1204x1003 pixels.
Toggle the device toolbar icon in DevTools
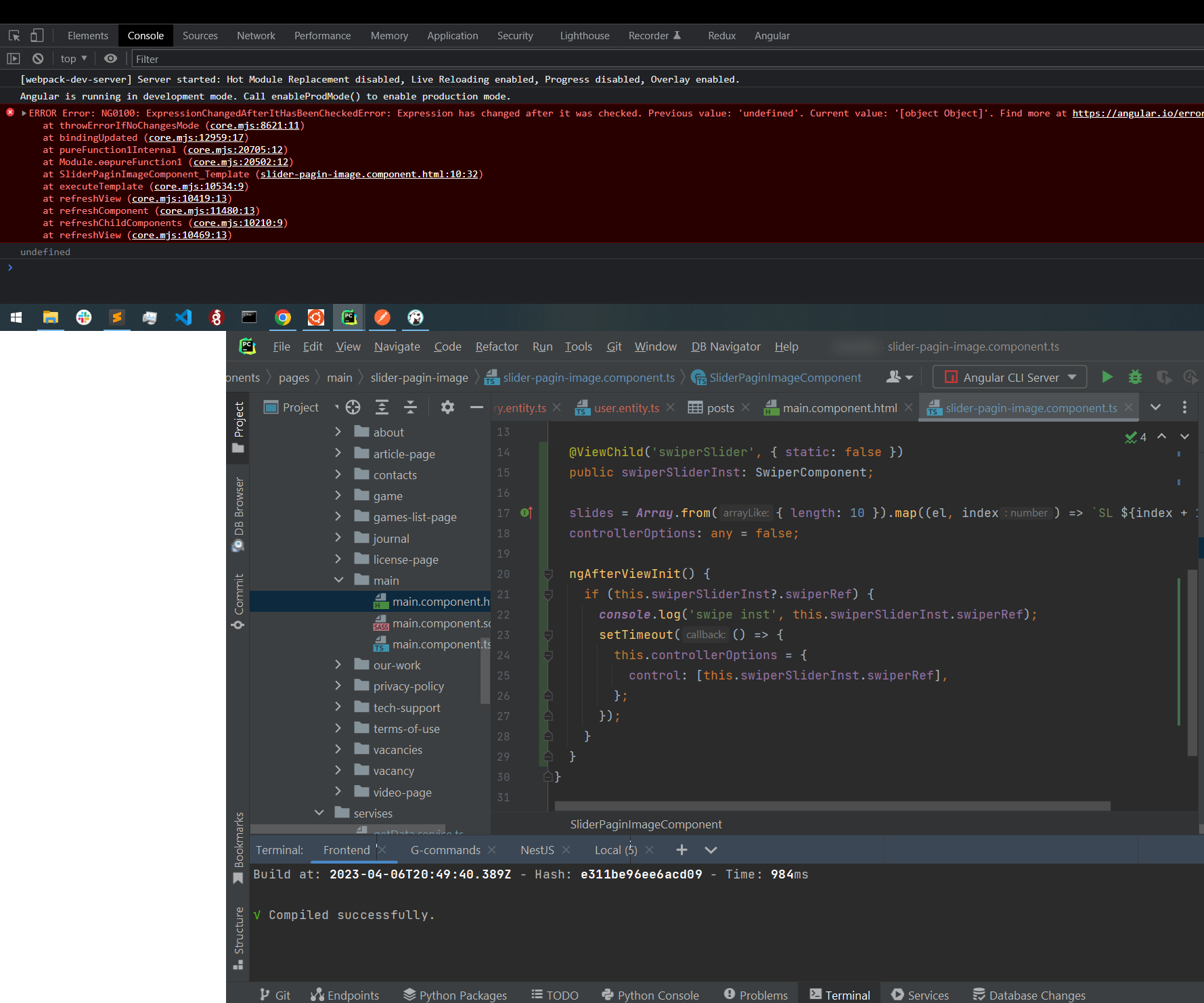37,36
